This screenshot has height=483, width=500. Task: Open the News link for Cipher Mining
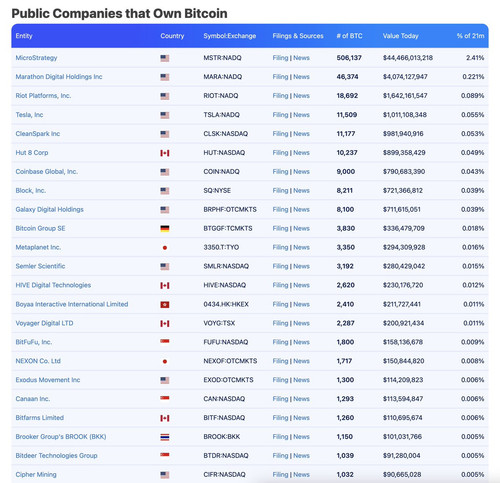point(301,475)
